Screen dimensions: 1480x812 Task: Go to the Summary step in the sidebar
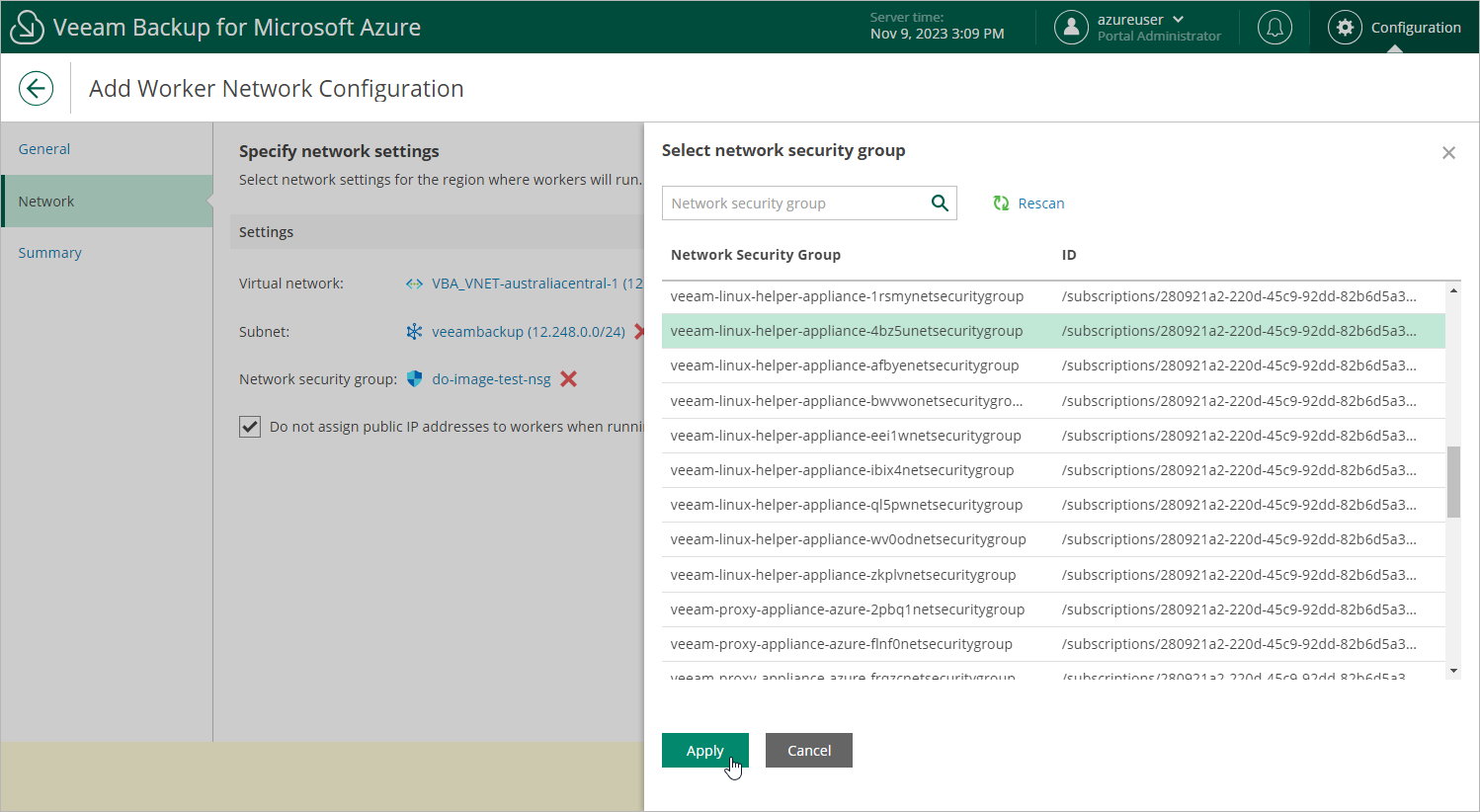click(49, 253)
